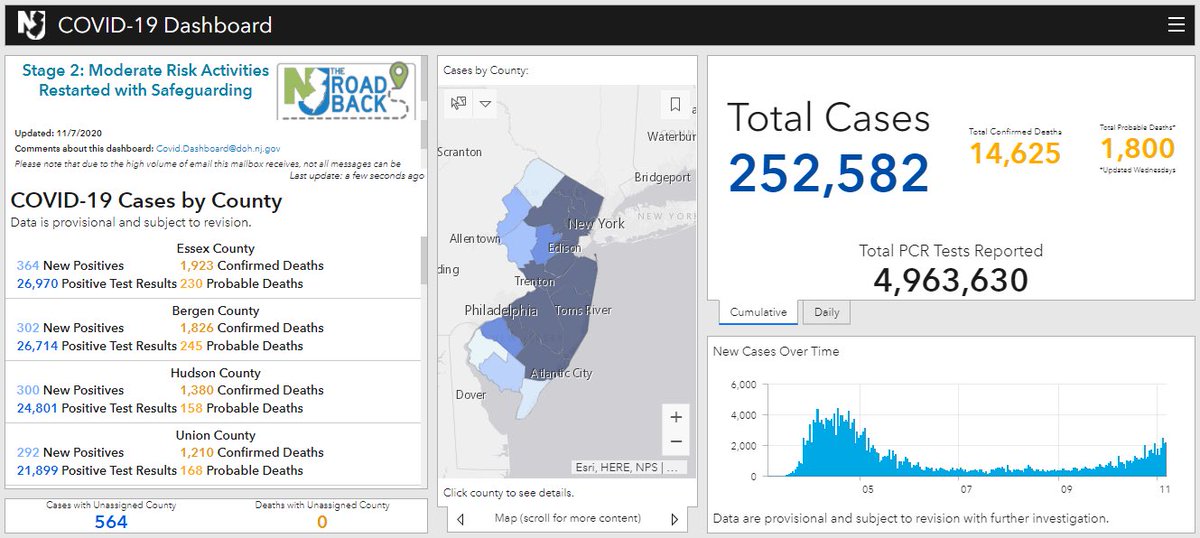Click Toms River label on the map

coord(583,311)
